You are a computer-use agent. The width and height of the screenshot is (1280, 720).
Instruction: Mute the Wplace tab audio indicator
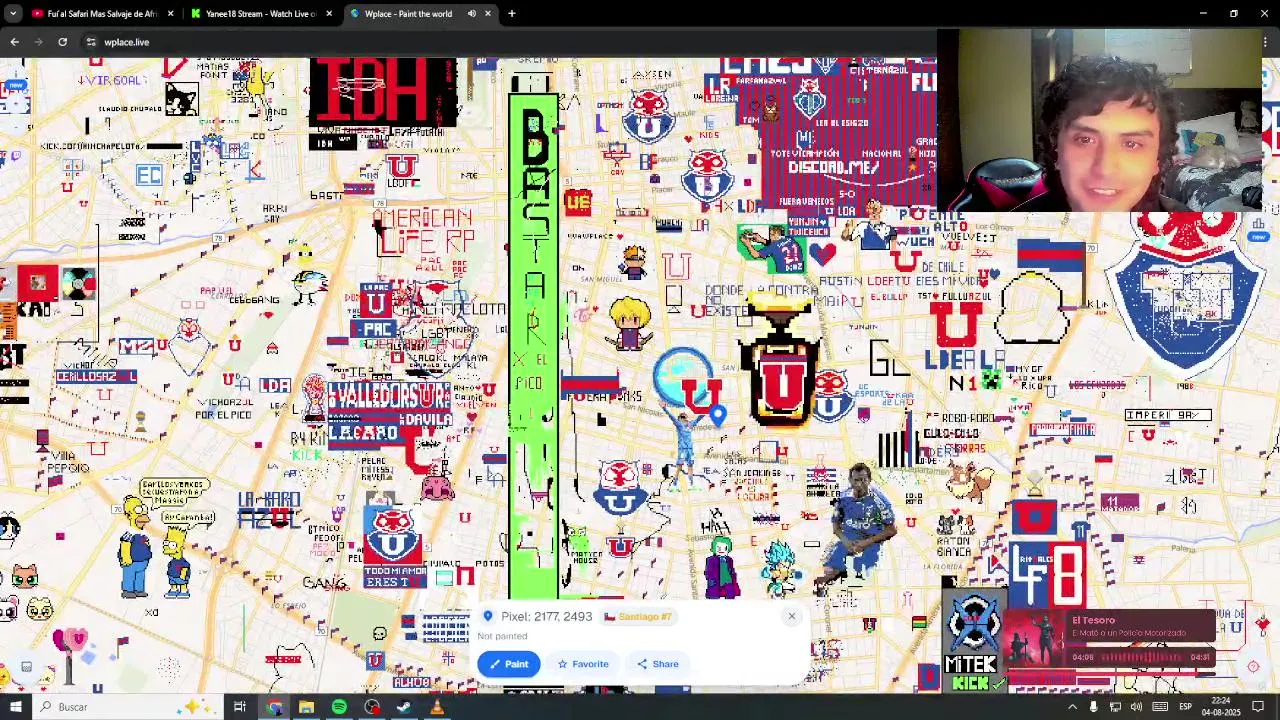(x=471, y=14)
